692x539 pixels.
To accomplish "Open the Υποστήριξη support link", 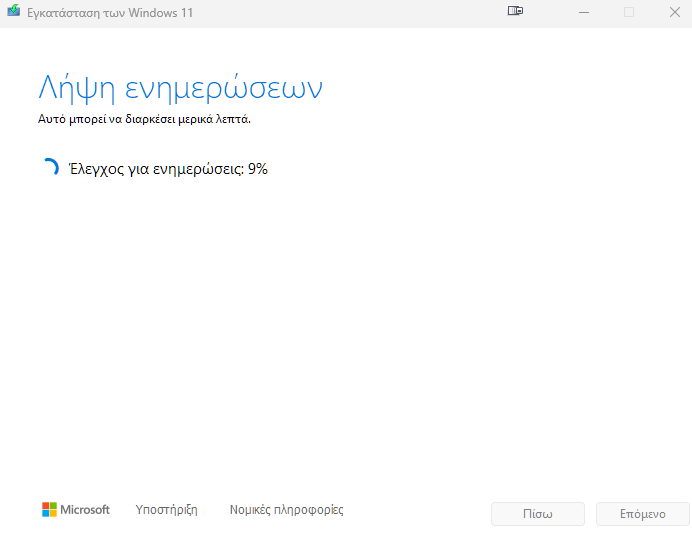I will [x=166, y=510].
